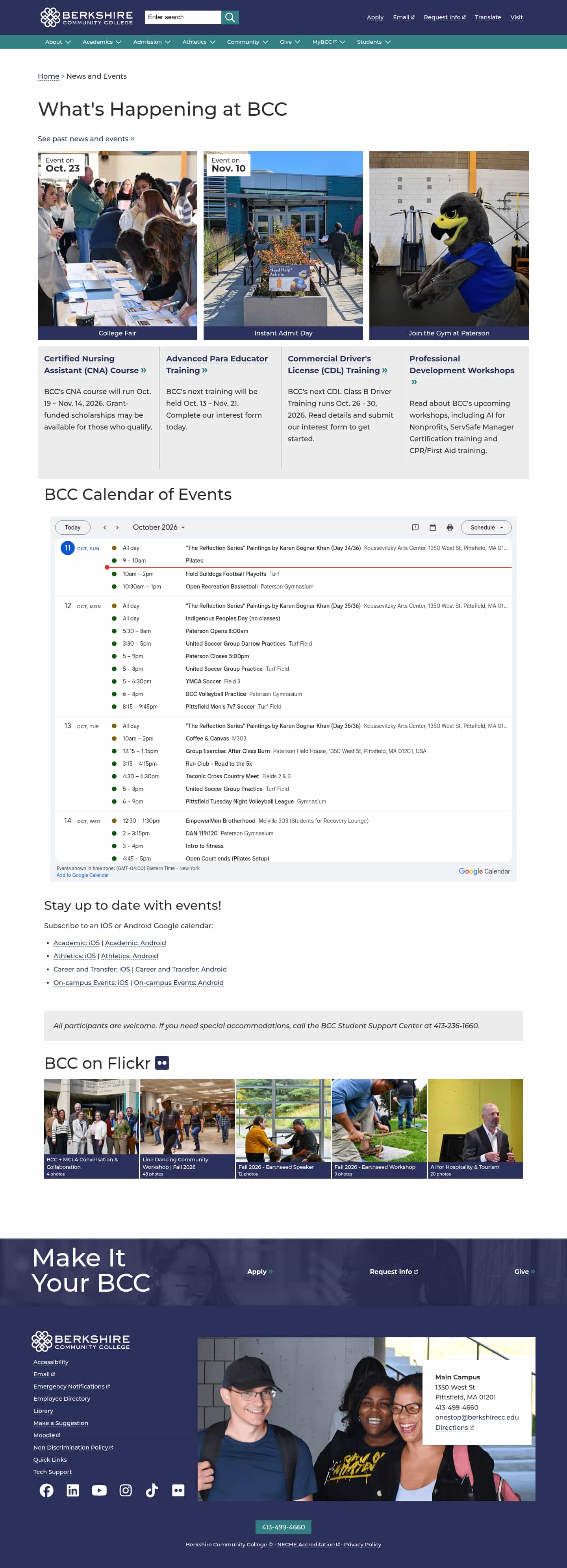This screenshot has height=1568, width=567.
Task: Open the calendar date picker icon
Action: (432, 527)
